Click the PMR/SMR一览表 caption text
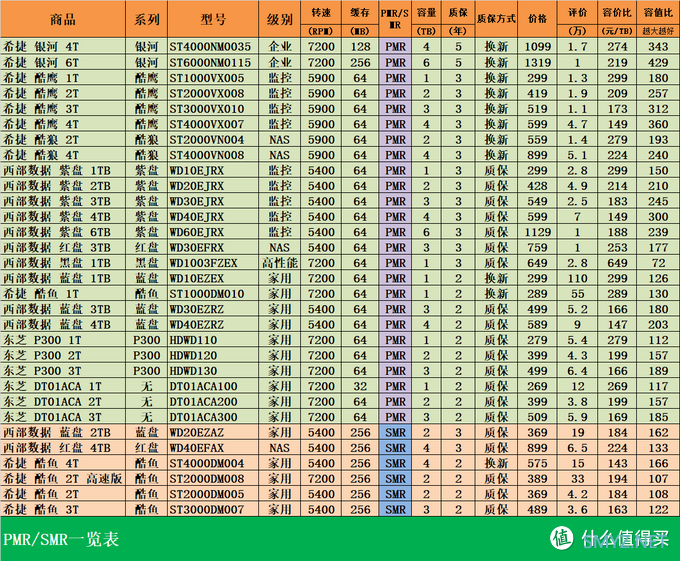Viewport: 680px width, 561px height. coord(60,540)
